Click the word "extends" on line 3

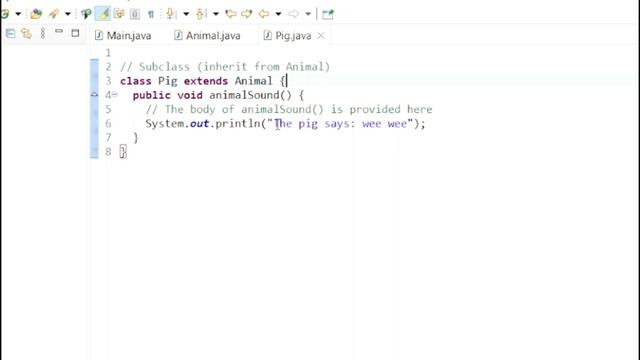(x=206, y=81)
